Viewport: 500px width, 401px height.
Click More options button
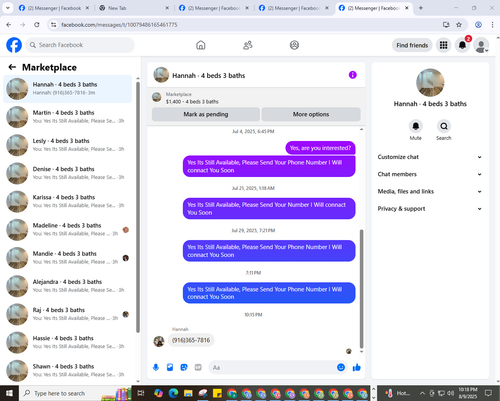[311, 114]
